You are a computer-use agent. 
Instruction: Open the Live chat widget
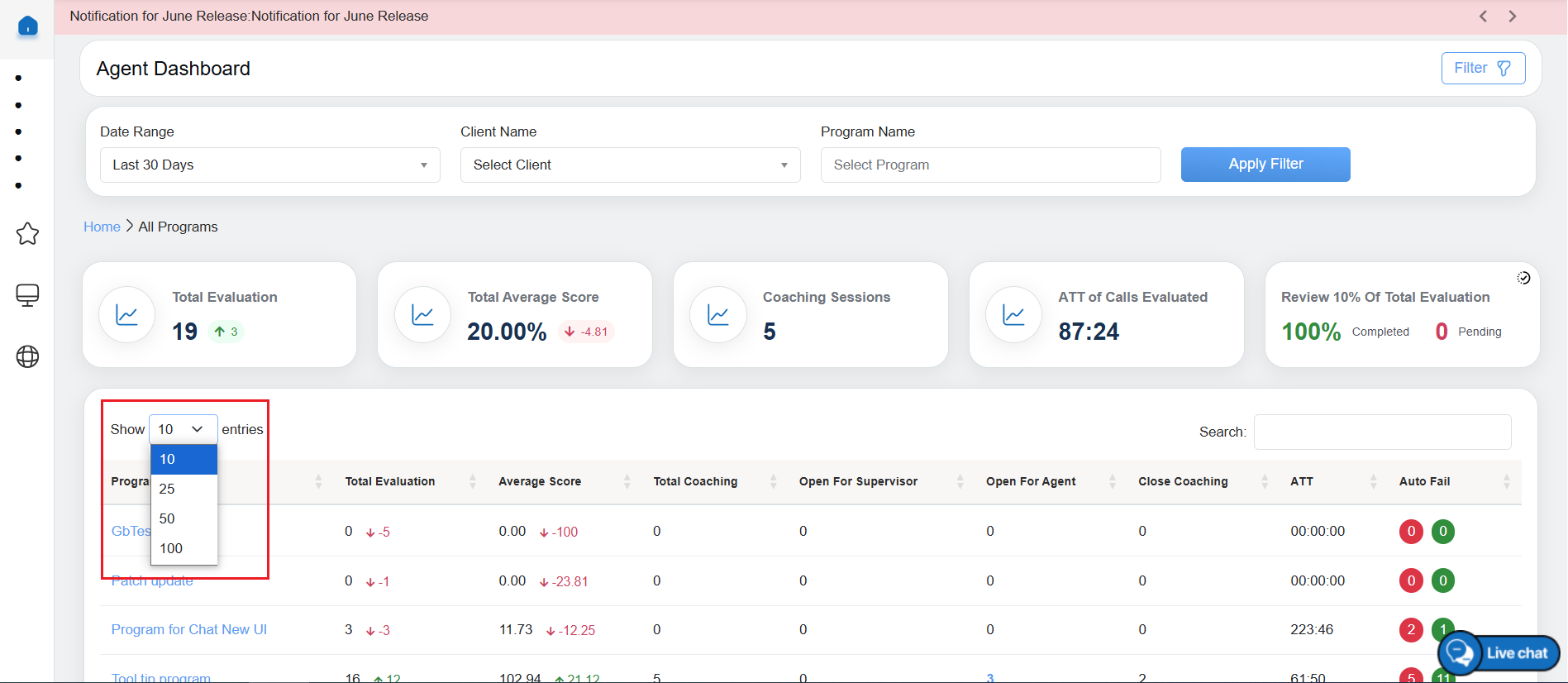click(x=1499, y=653)
